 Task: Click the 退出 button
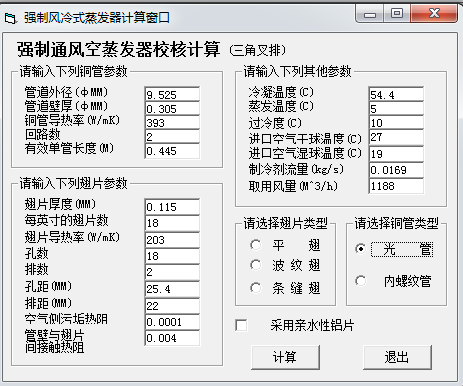pyautogui.click(x=397, y=357)
